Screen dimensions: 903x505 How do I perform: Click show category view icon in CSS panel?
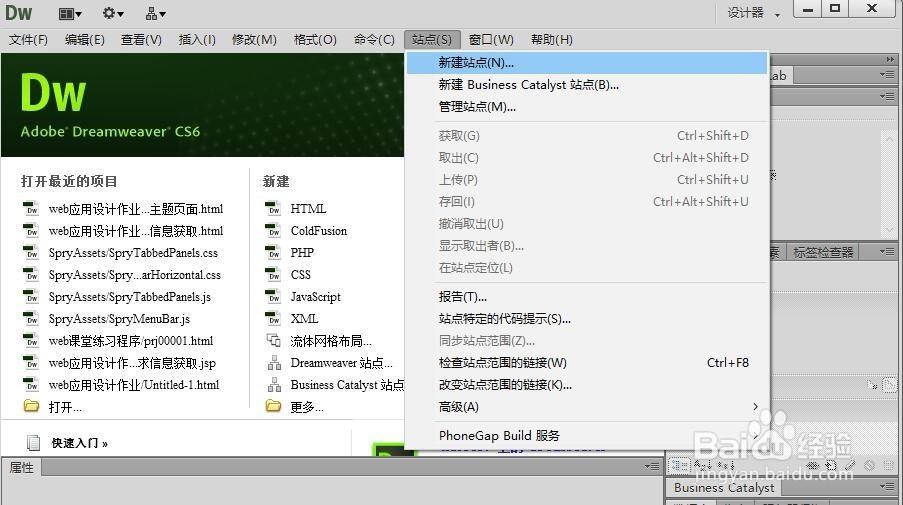click(x=679, y=465)
